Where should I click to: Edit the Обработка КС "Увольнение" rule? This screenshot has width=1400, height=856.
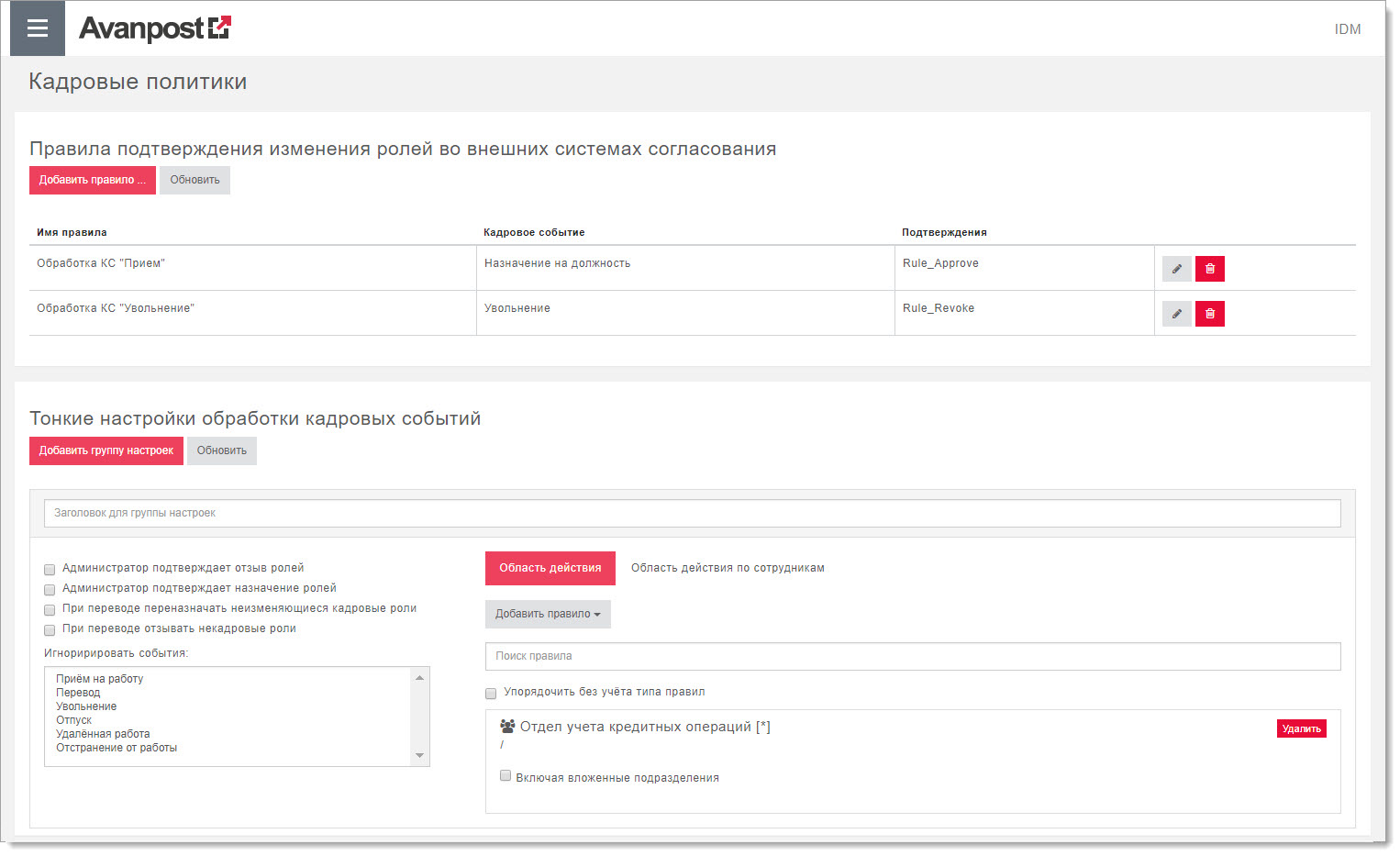point(1176,314)
